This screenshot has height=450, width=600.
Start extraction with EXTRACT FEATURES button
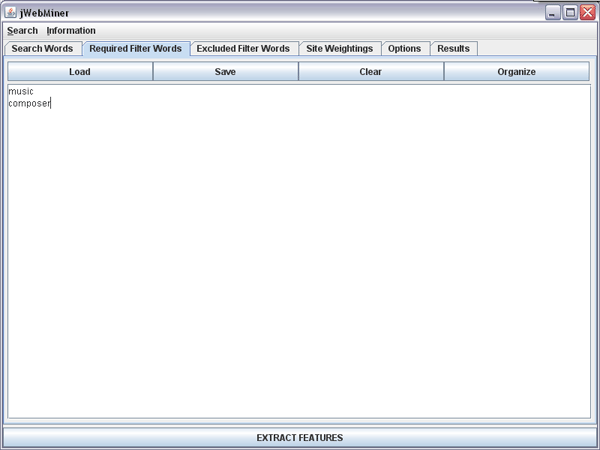pyautogui.click(x=299, y=438)
